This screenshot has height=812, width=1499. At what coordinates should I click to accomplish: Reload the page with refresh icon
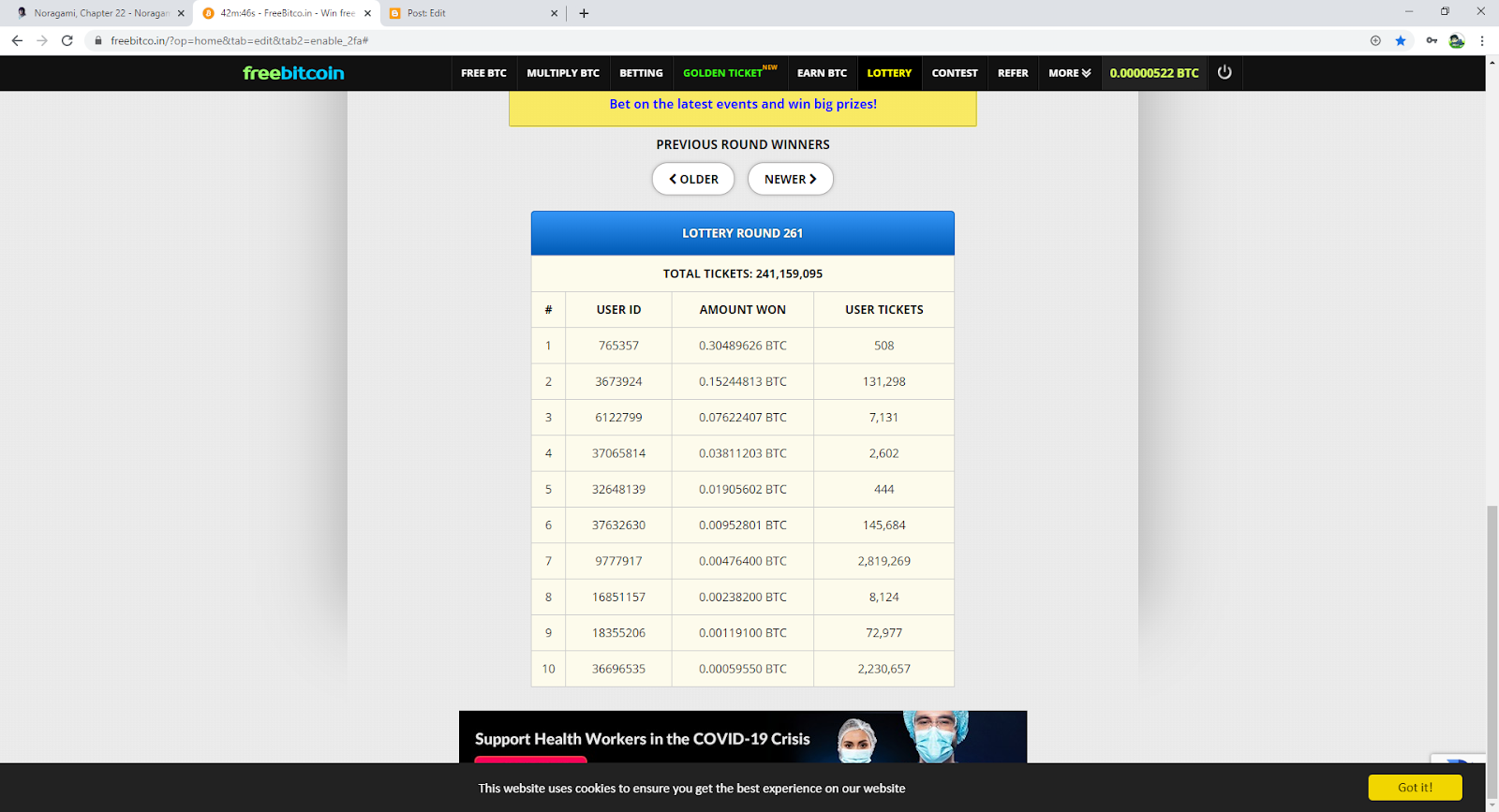[x=67, y=40]
